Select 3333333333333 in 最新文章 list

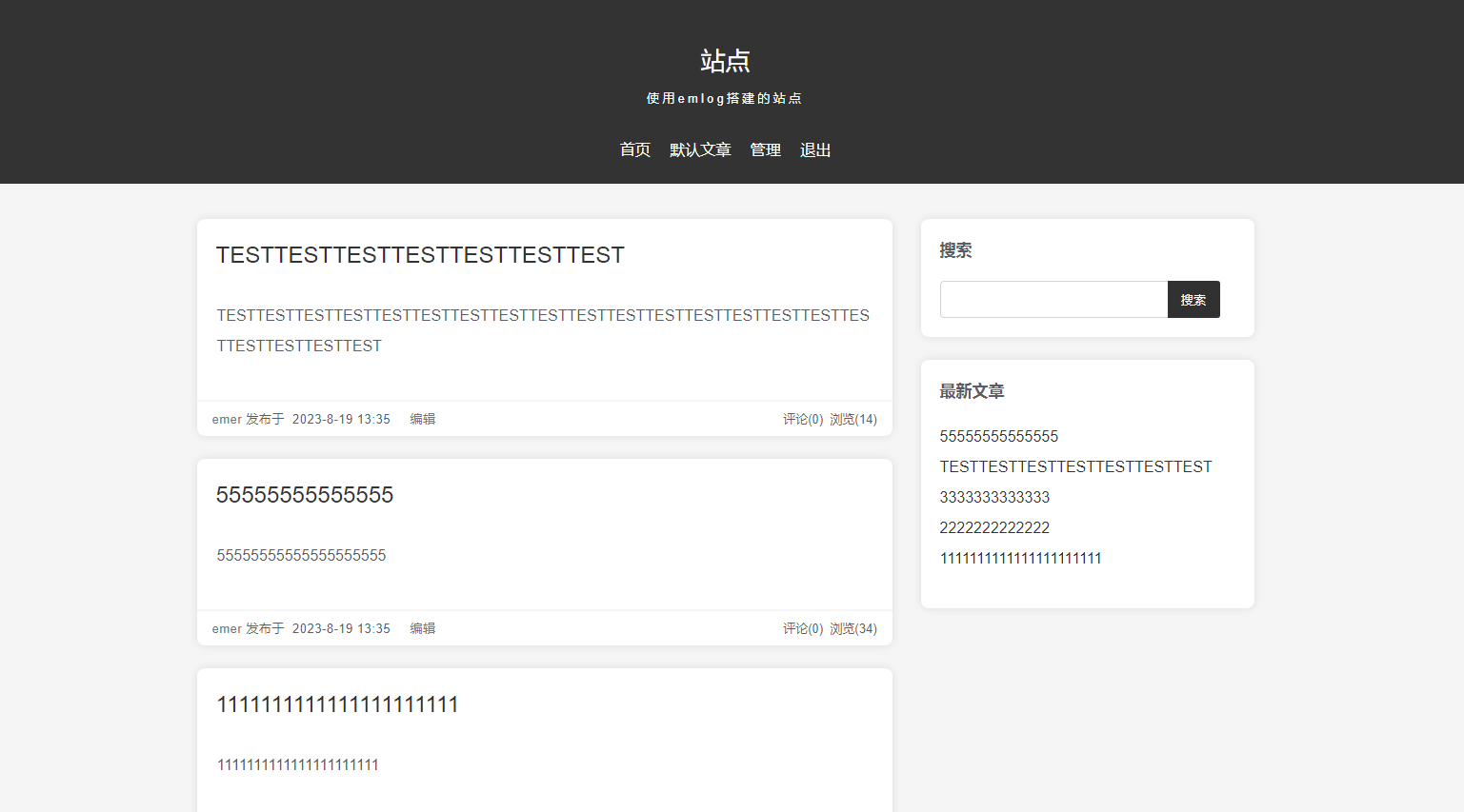point(994,497)
